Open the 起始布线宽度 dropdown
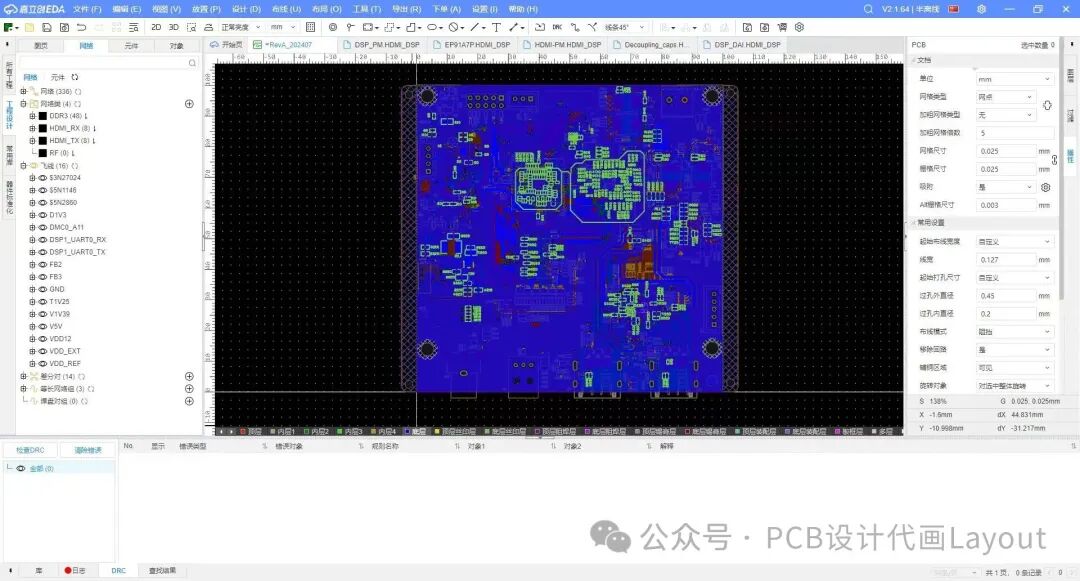This screenshot has height=581, width=1080. pos(1015,242)
